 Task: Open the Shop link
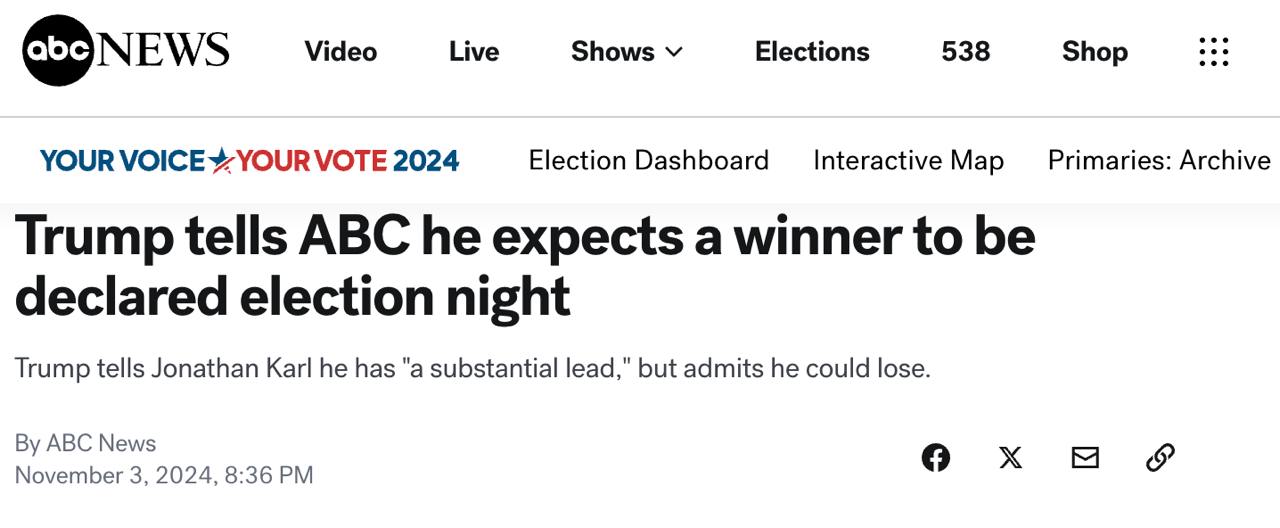[1094, 52]
